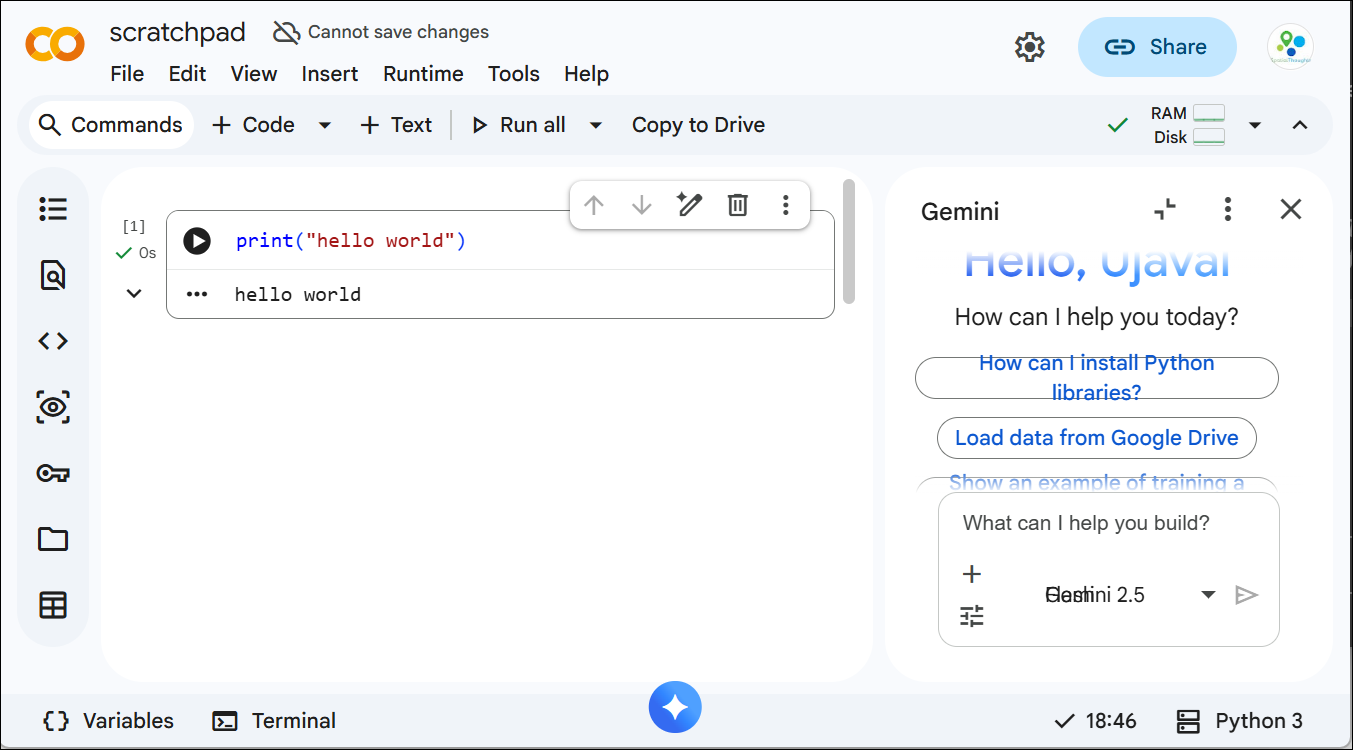Open Settings gear icon

click(1029, 47)
